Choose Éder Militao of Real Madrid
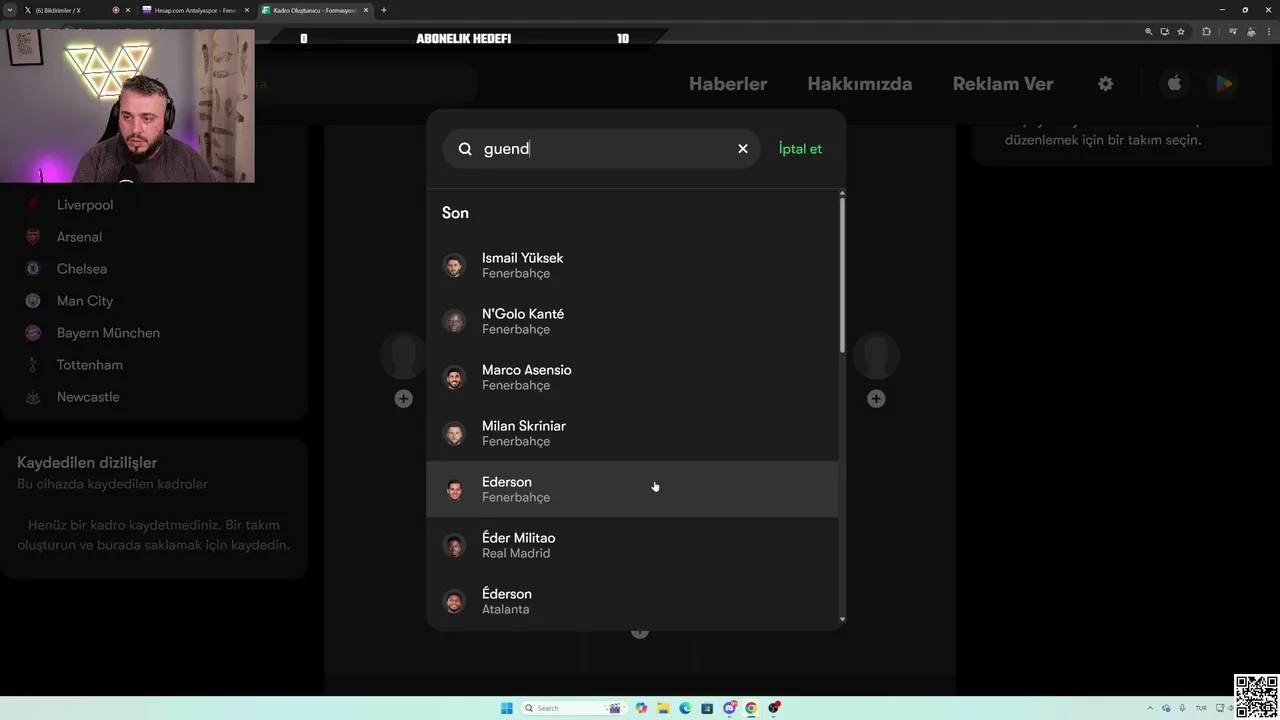The height and width of the screenshot is (720, 1280). pyautogui.click(x=632, y=545)
